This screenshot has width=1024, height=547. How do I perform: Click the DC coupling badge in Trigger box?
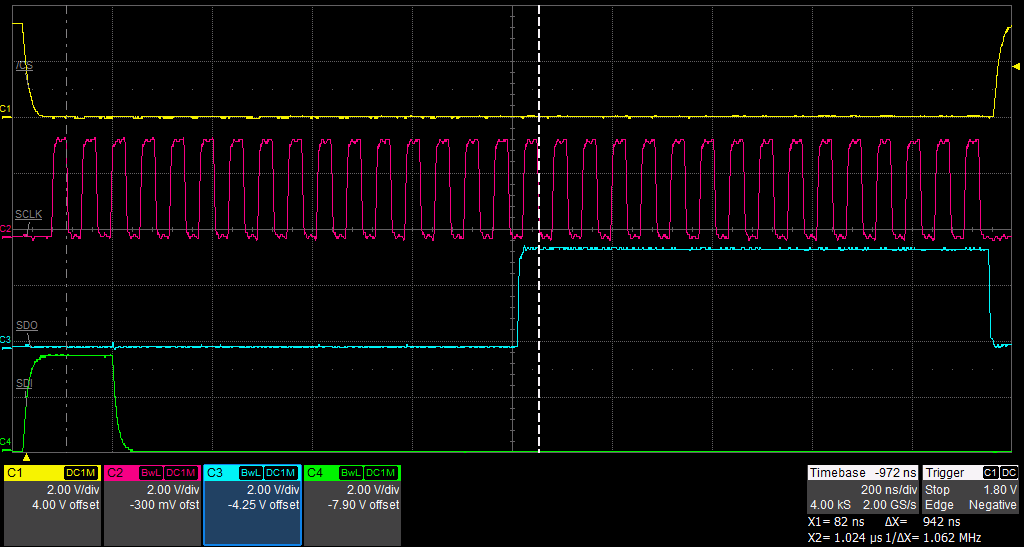[x=1009, y=473]
